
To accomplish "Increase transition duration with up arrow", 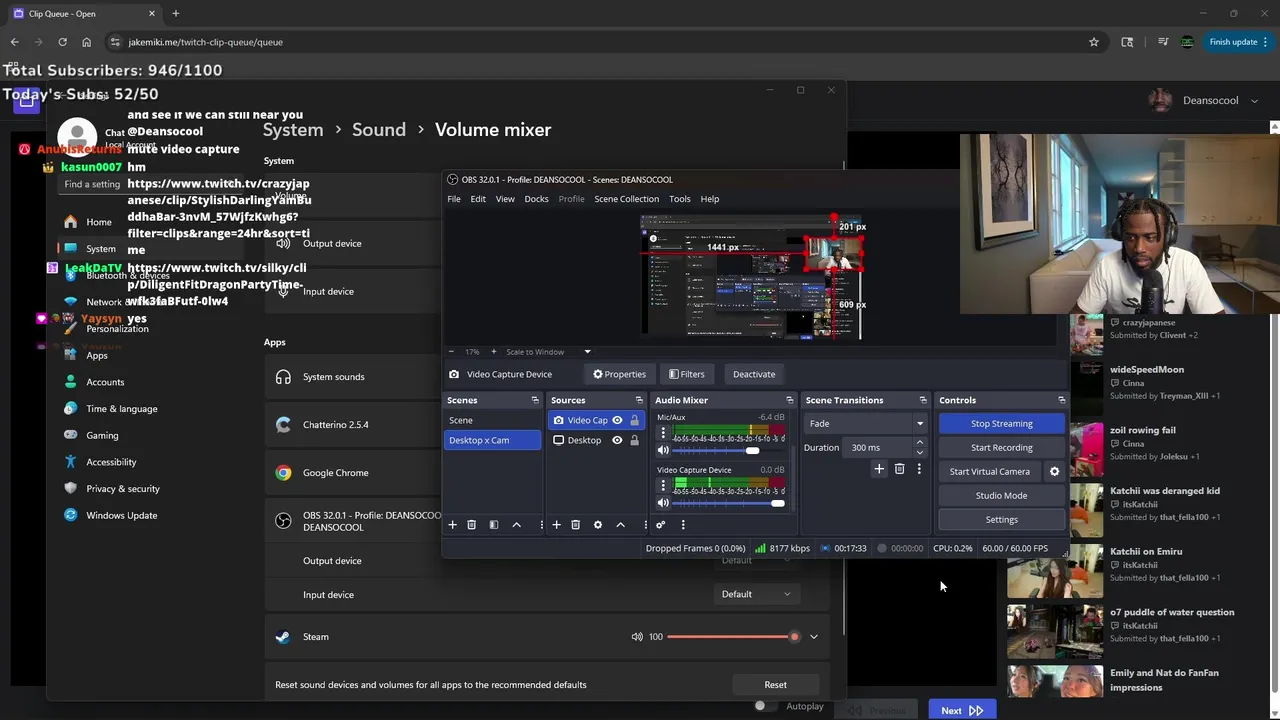I will [919, 443].
